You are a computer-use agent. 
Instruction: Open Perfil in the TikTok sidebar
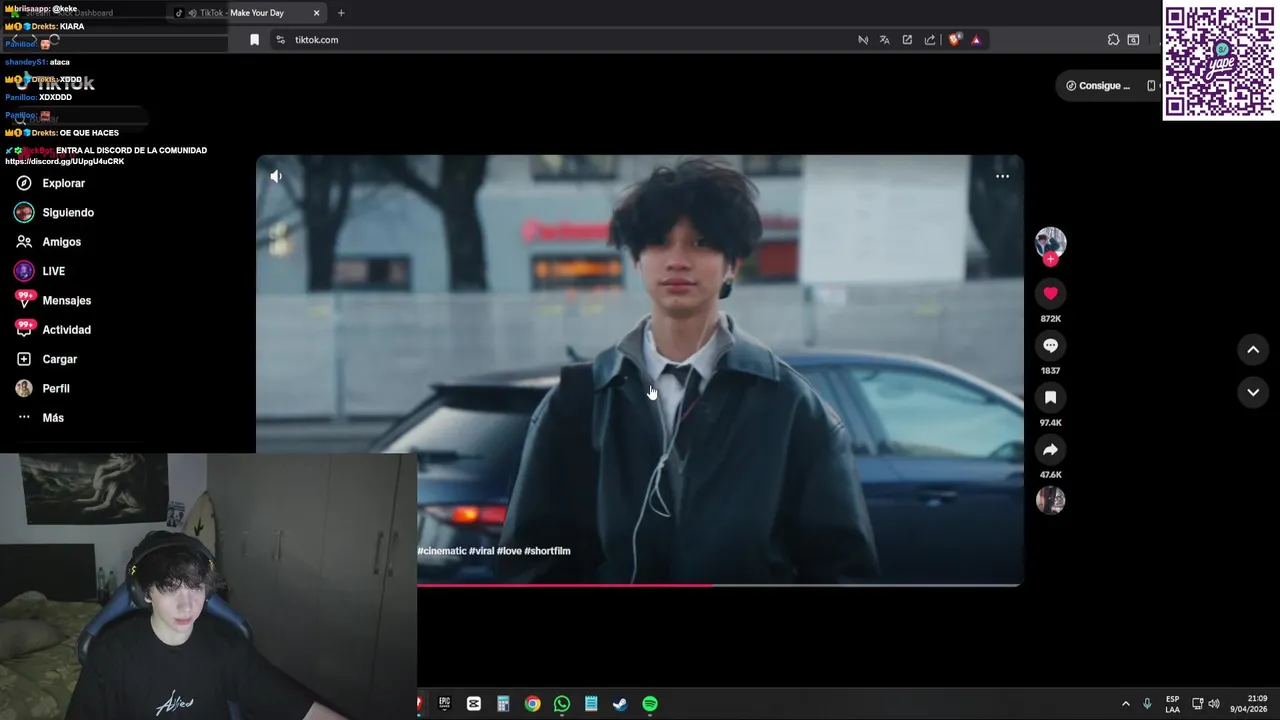55,388
